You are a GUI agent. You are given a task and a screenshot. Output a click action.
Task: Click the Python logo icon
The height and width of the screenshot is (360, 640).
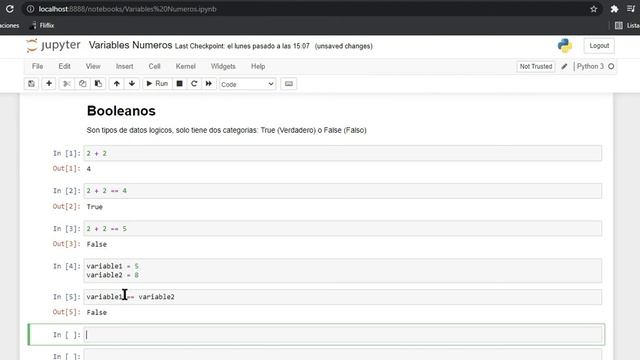tap(565, 46)
